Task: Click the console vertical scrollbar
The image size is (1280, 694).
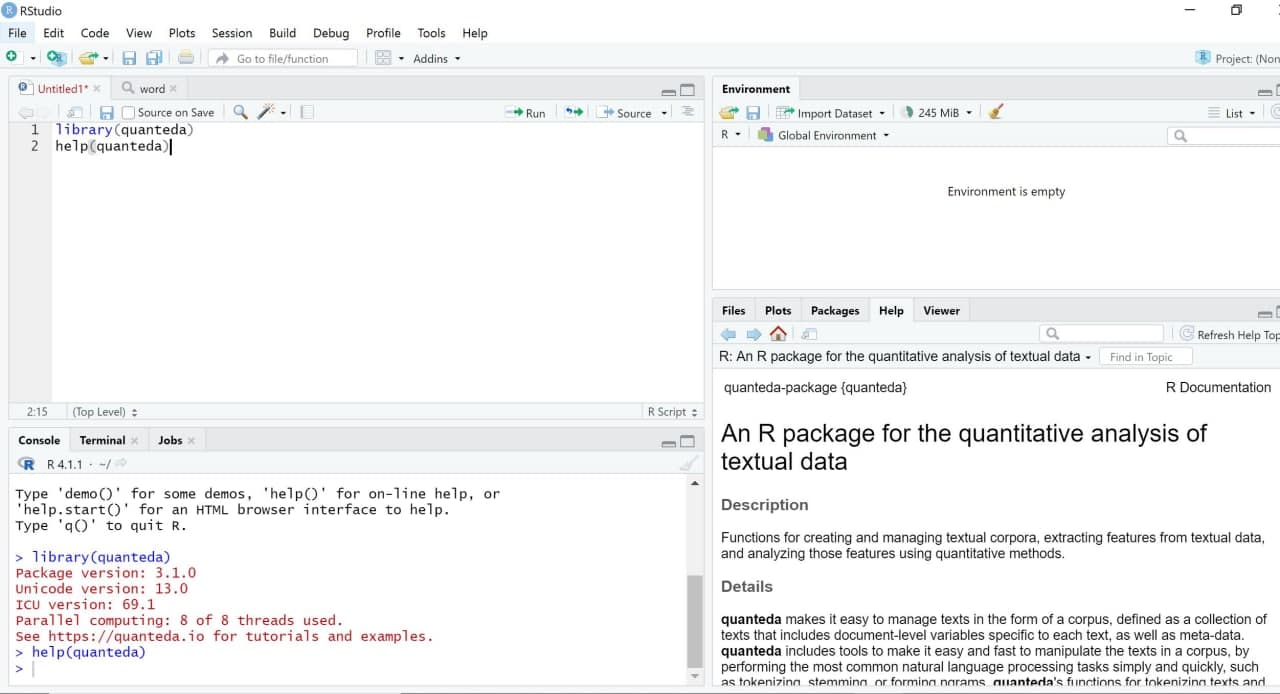Action: click(x=695, y=620)
